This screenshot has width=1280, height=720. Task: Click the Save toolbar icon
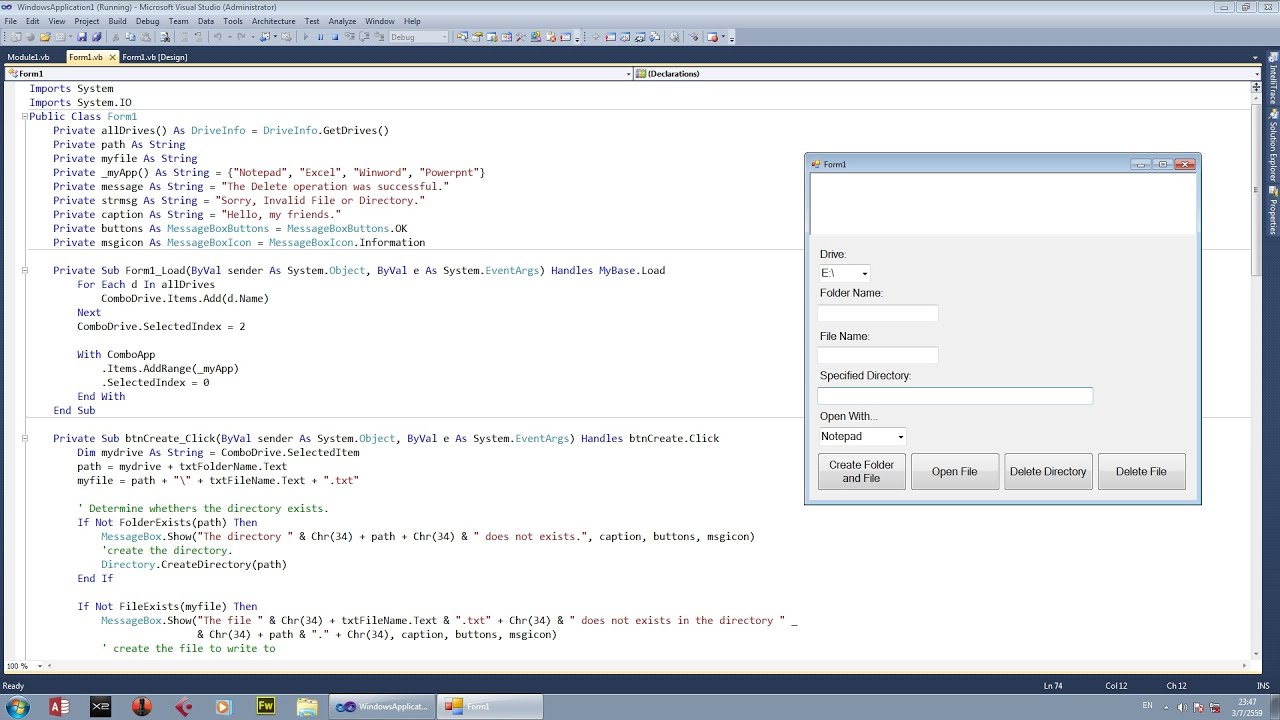[82, 37]
